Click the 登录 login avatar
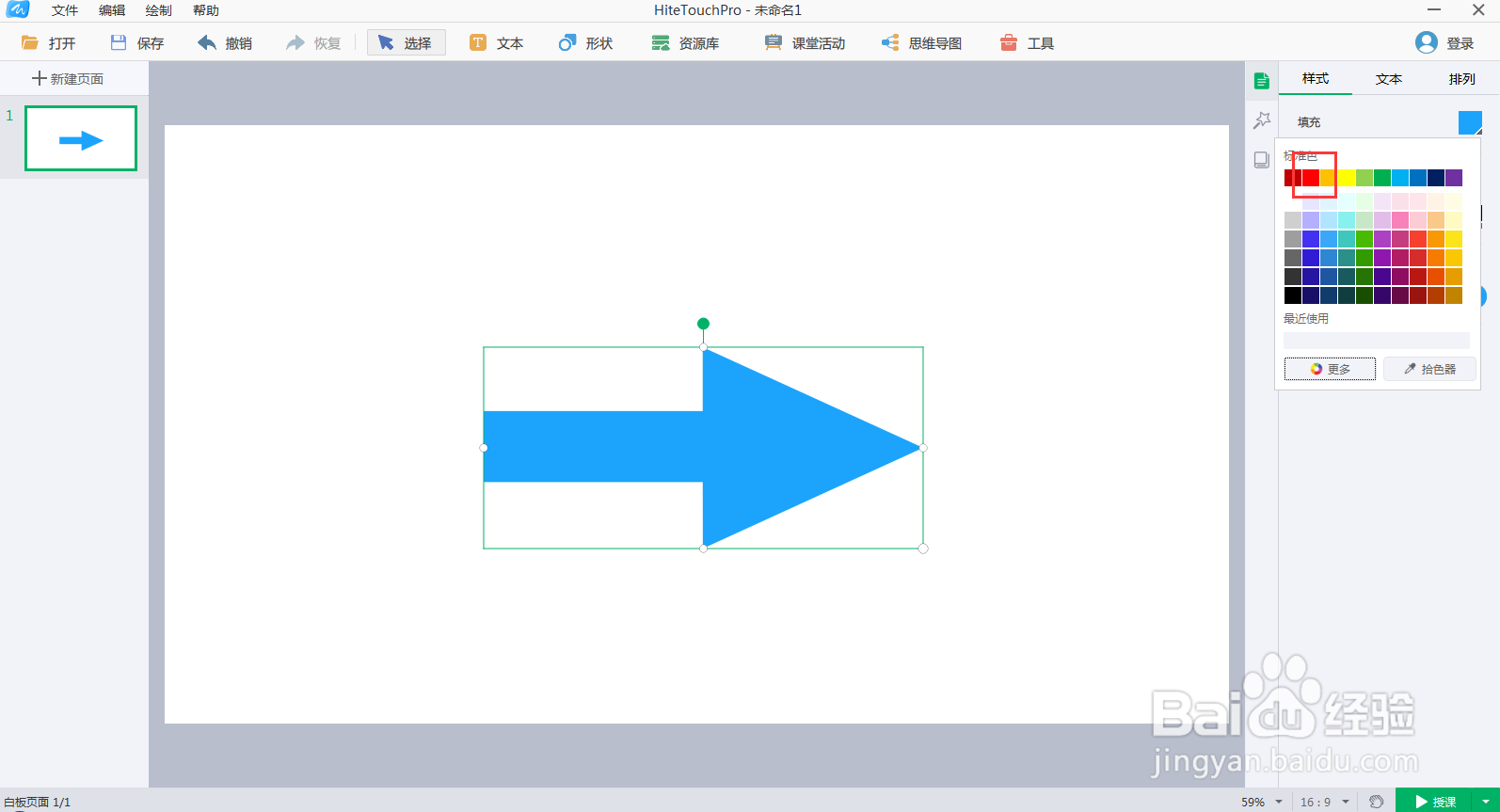 click(x=1427, y=43)
